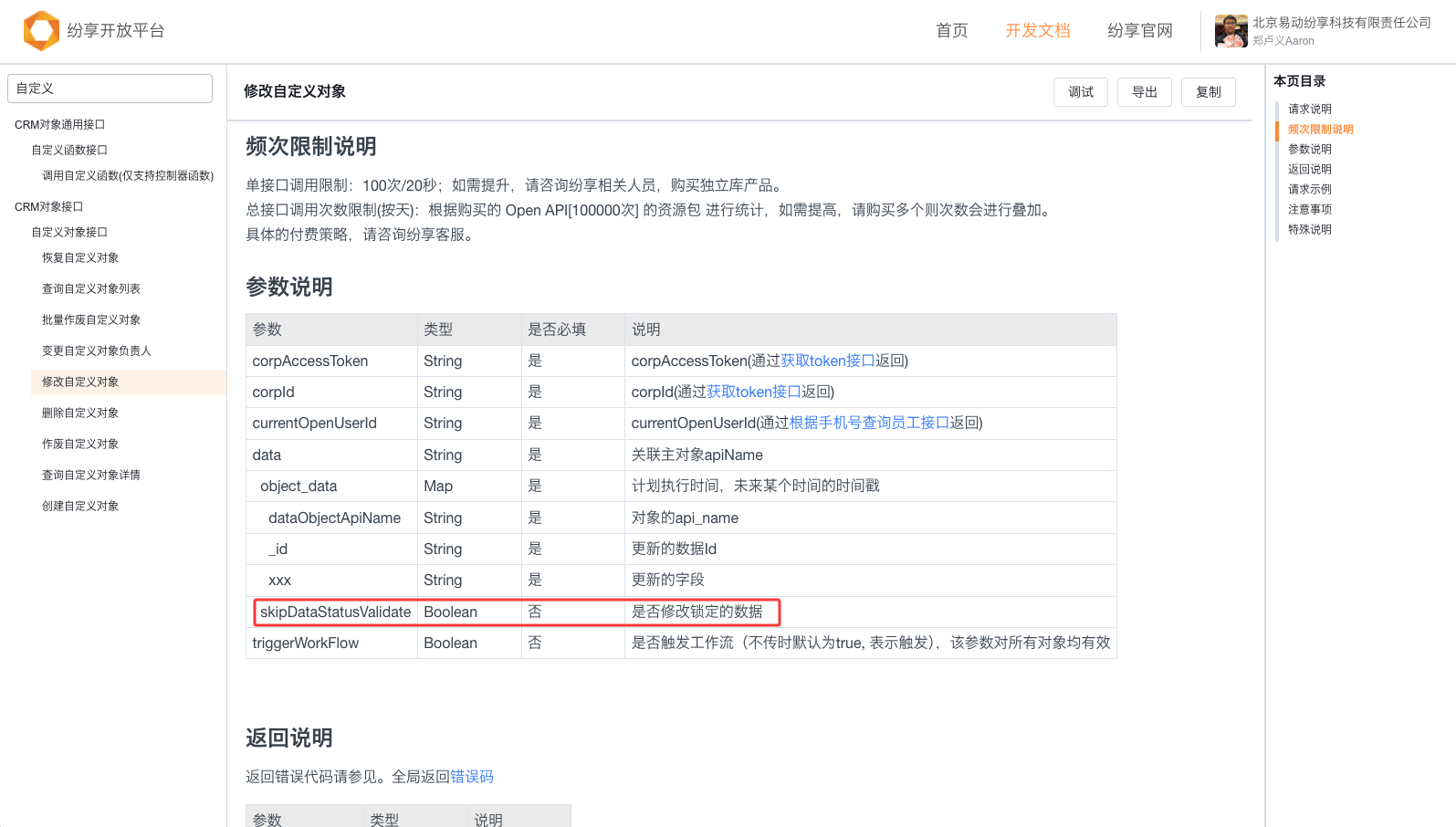Click the object_data parameter cell

coord(331,487)
